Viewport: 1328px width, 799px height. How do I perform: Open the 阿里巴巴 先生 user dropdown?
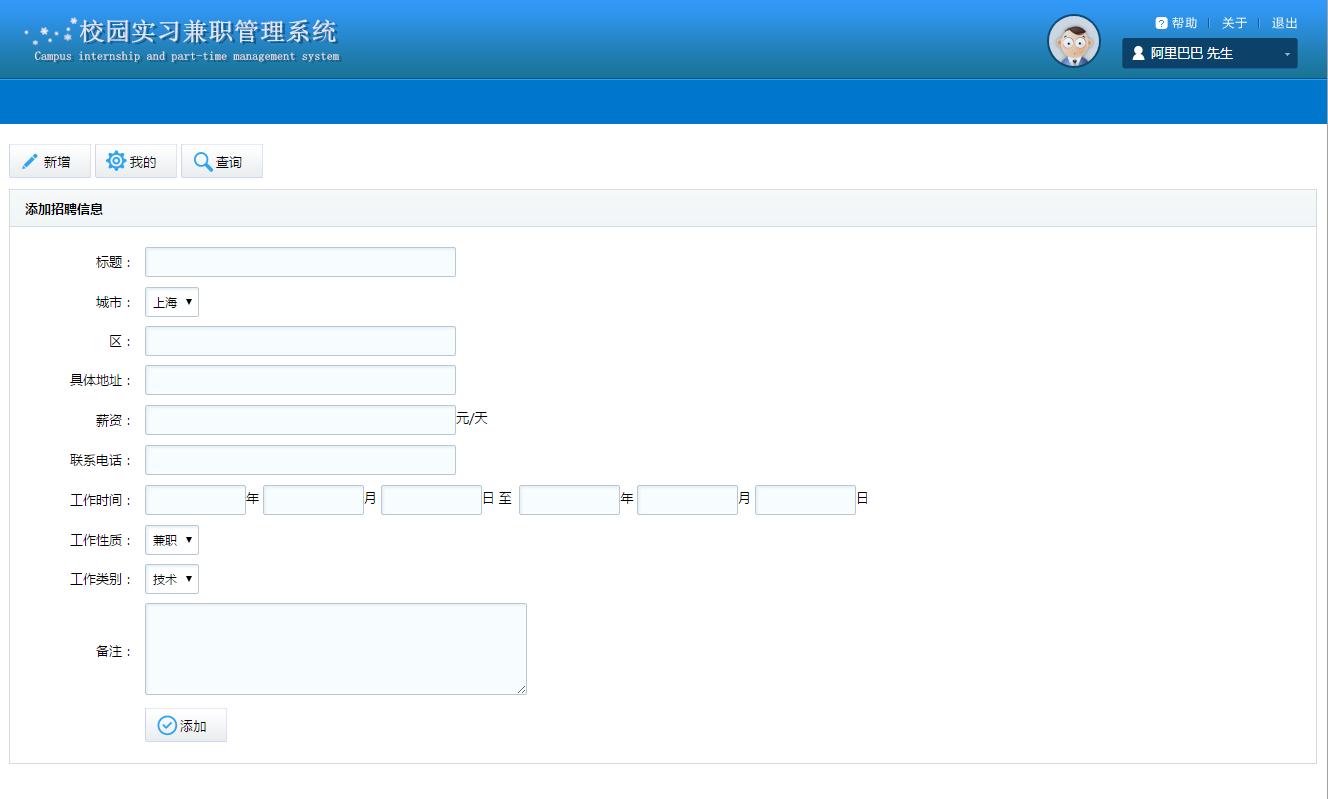coord(1210,53)
